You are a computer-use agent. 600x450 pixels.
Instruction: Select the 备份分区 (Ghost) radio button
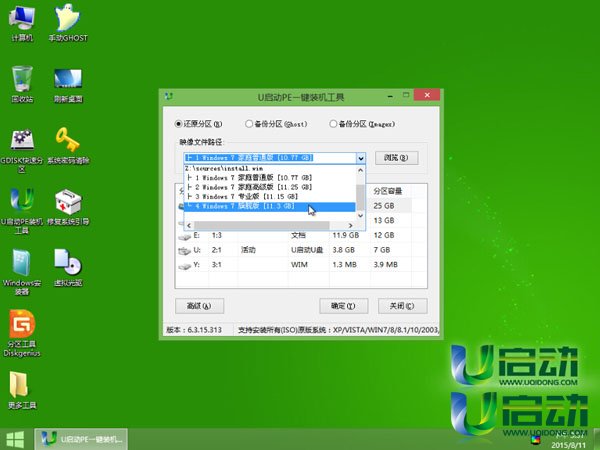249,124
